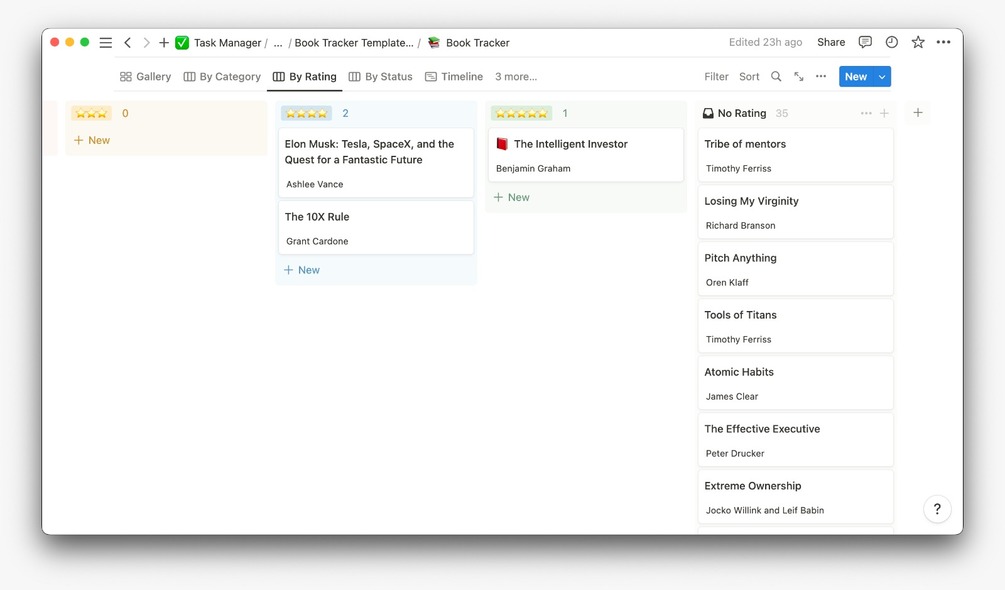
Task: Click the expand full-page arrows icon
Action: coord(799,77)
